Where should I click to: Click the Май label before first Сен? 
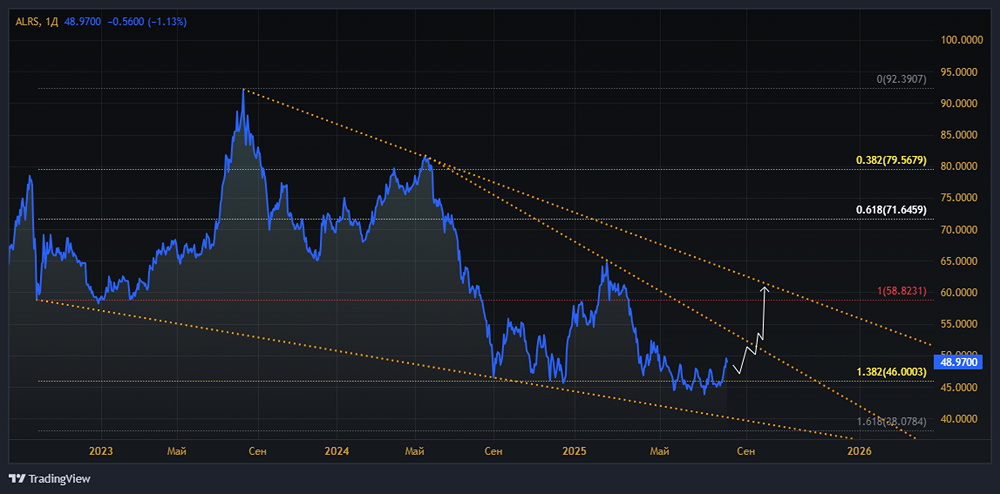coord(177,452)
